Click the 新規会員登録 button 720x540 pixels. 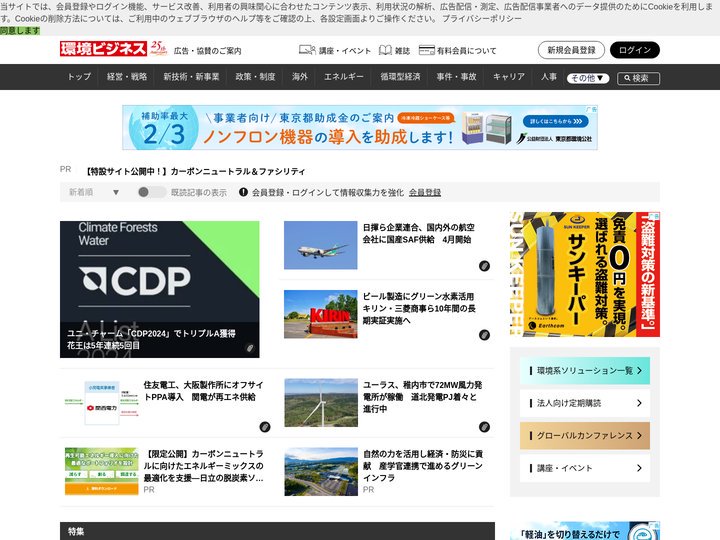point(571,50)
